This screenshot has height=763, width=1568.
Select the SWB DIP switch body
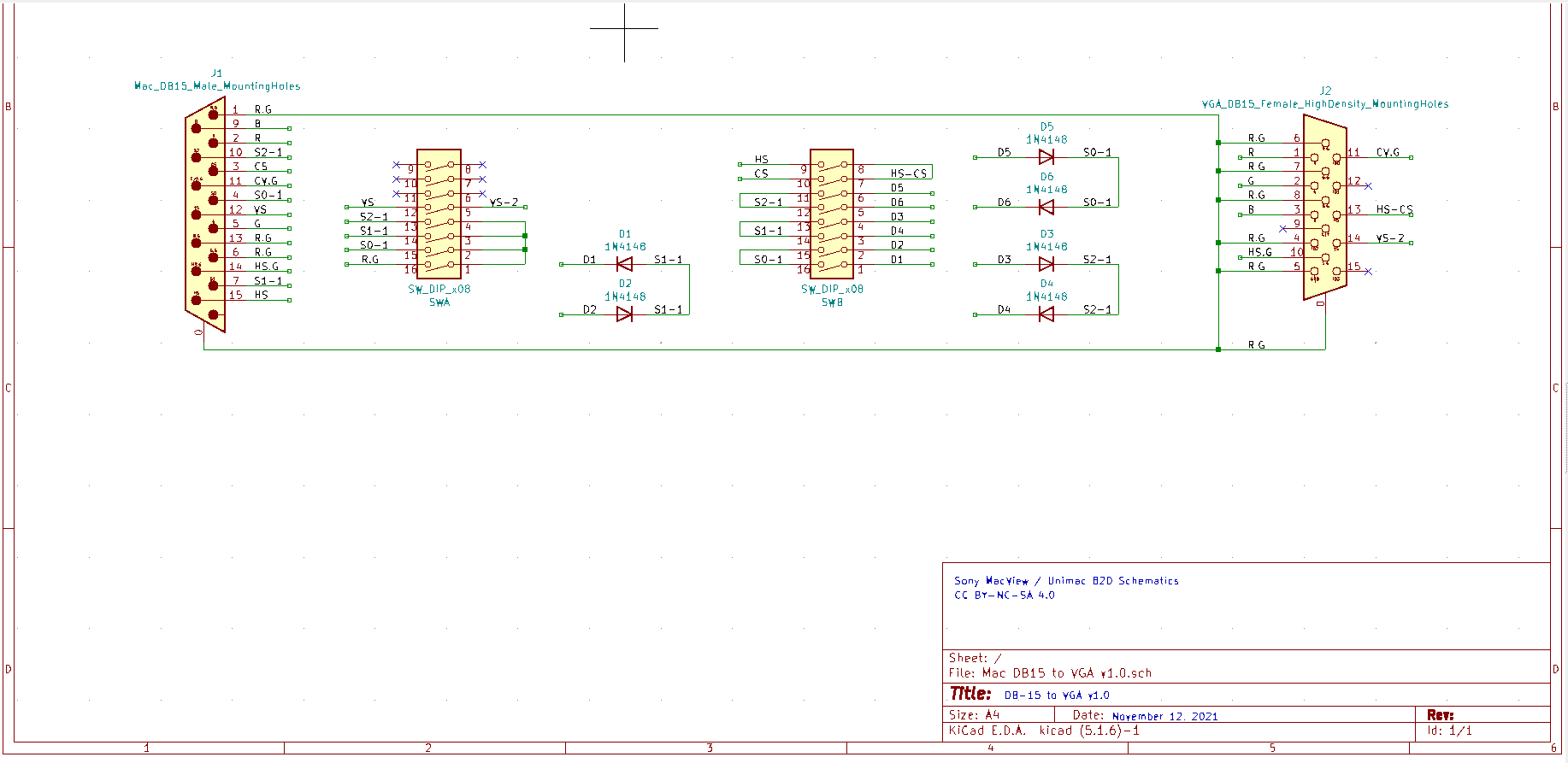coord(832,214)
